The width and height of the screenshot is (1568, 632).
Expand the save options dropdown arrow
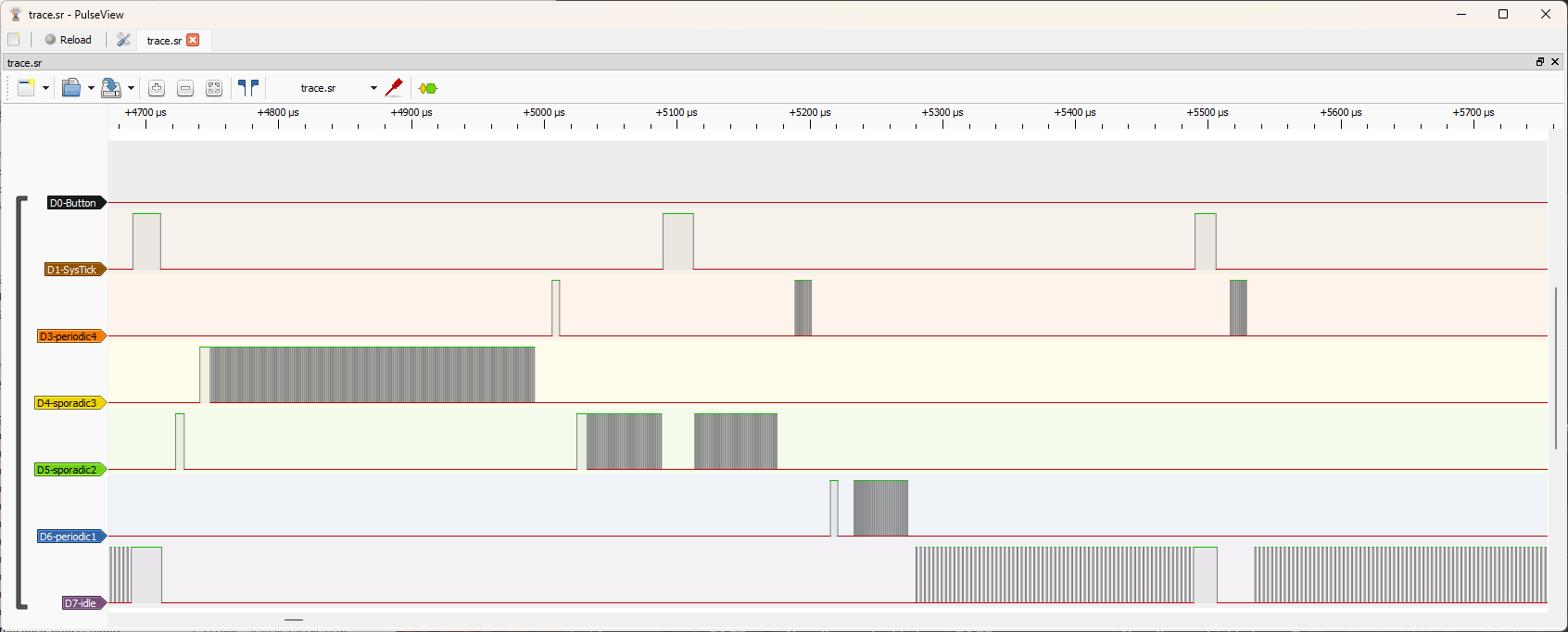click(x=131, y=88)
